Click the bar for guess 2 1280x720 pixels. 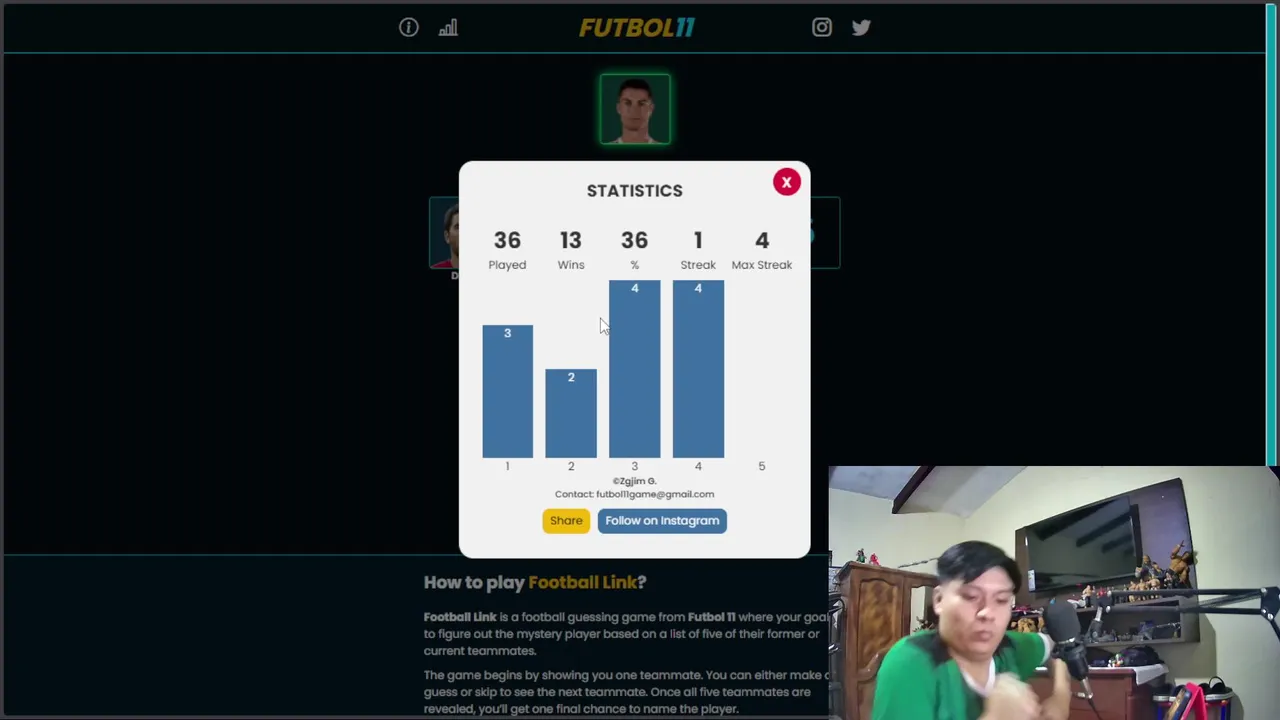click(571, 413)
